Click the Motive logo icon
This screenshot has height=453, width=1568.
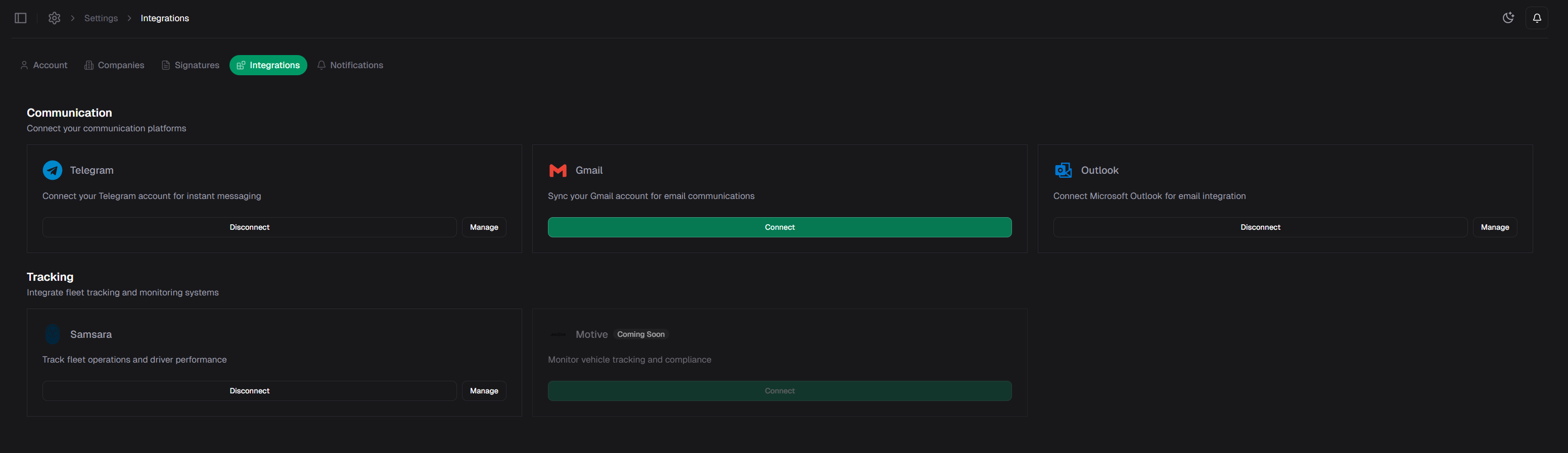pos(558,334)
